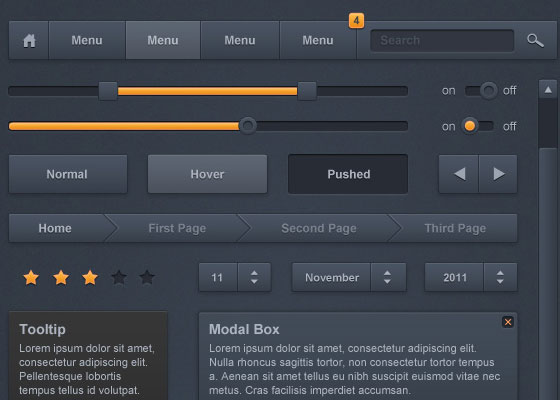
Task: Go to the home icon in navigation bar
Action: click(29, 40)
